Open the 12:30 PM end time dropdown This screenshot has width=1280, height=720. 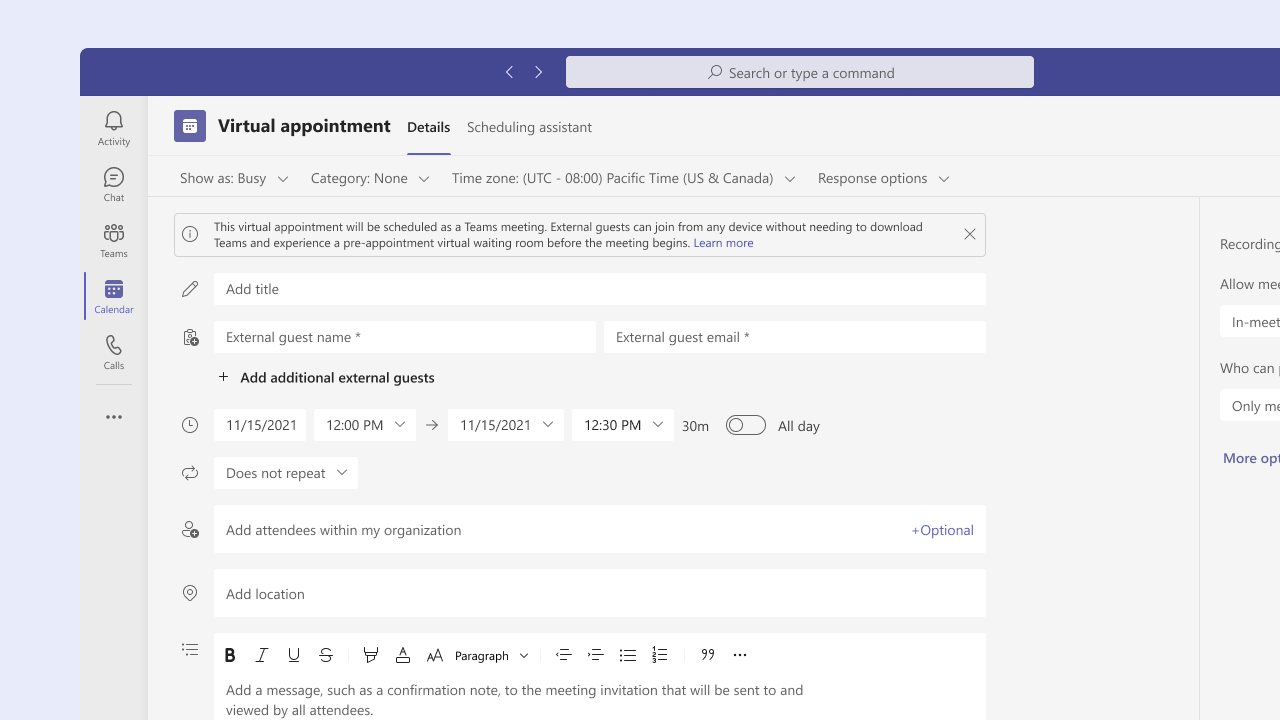click(x=623, y=425)
